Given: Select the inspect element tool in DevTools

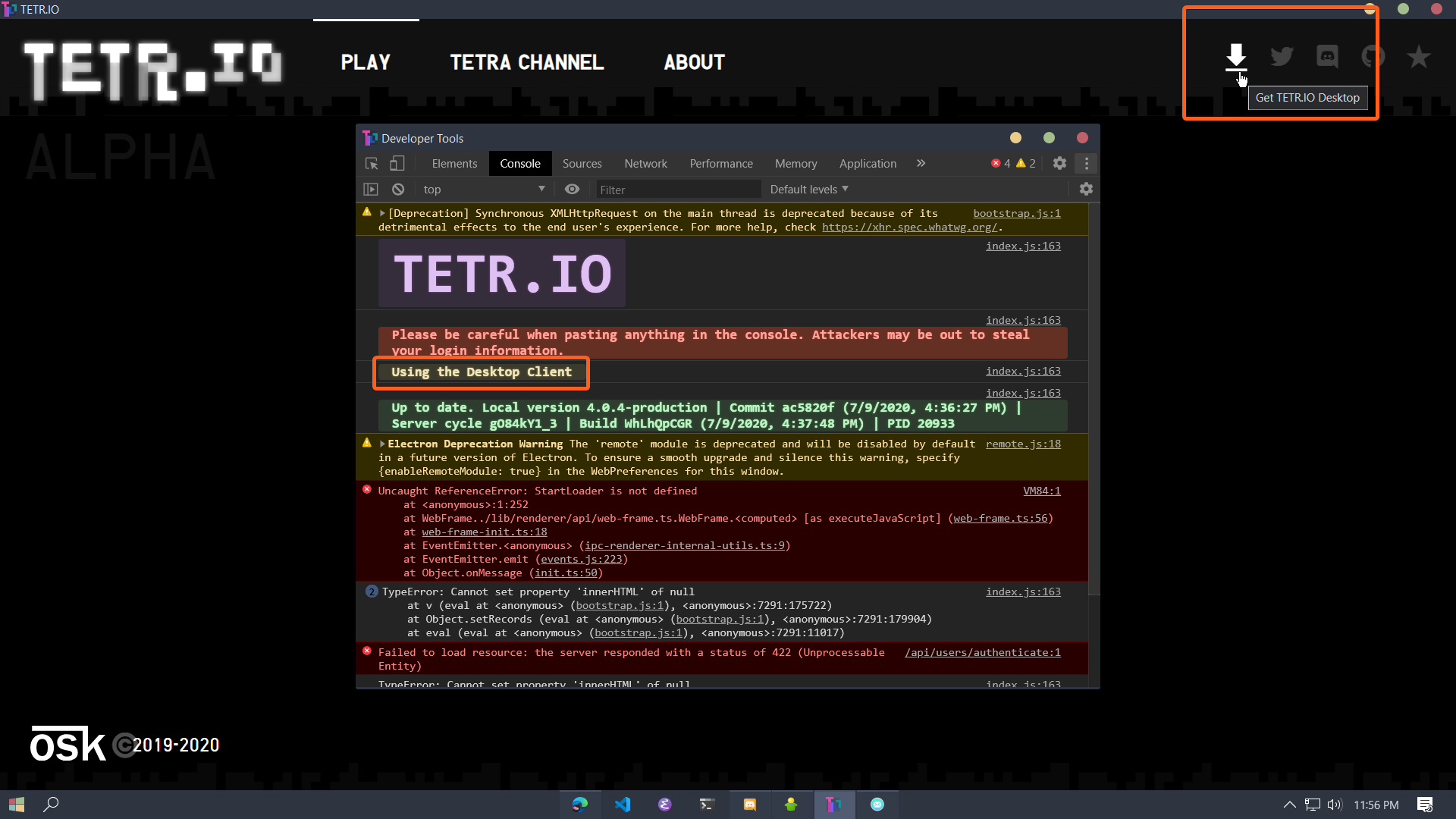Looking at the screenshot, I should (371, 163).
